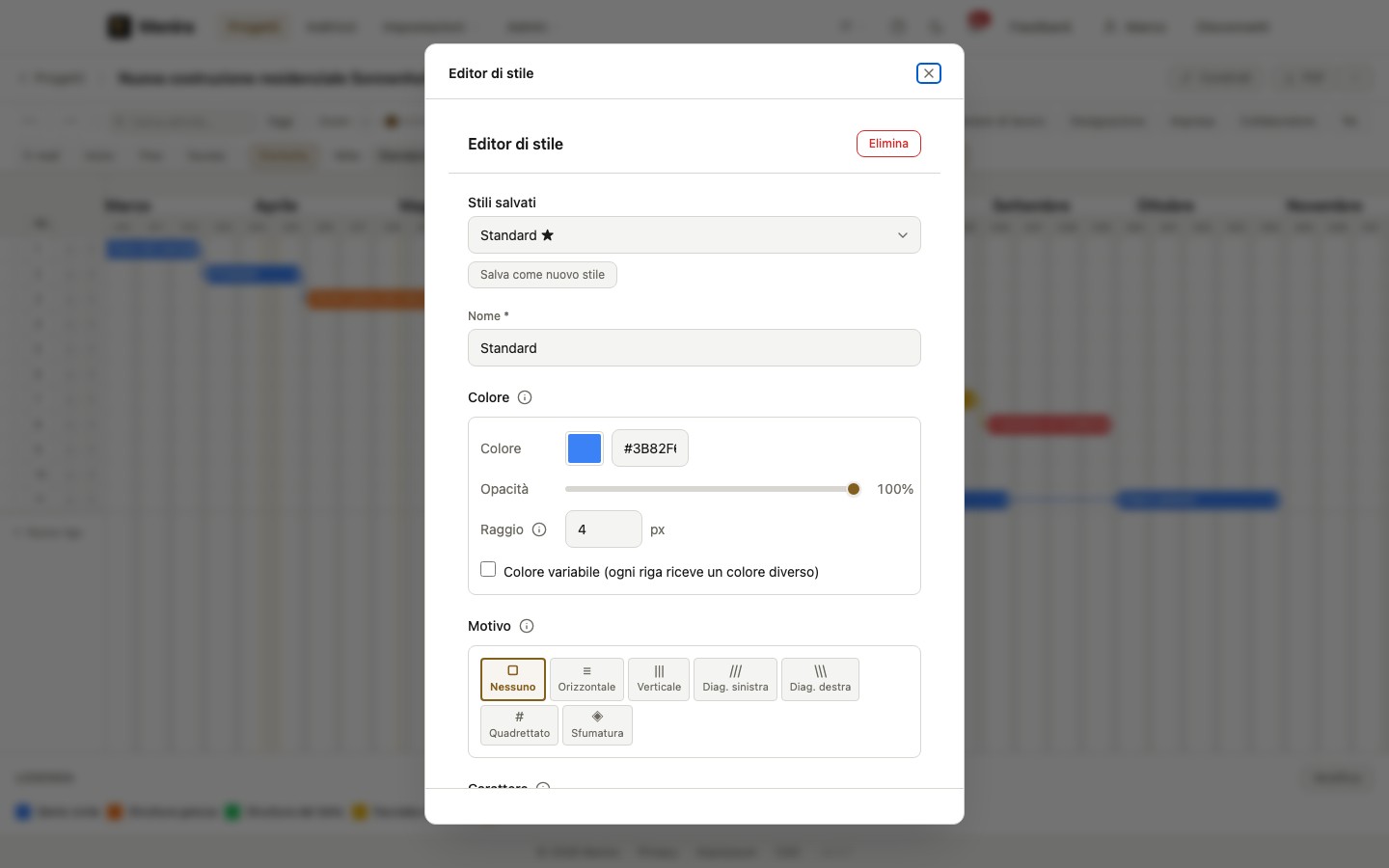Viewport: 1389px width, 868px height.
Task: Click the chevron on the Standard style selector
Action: tap(903, 235)
